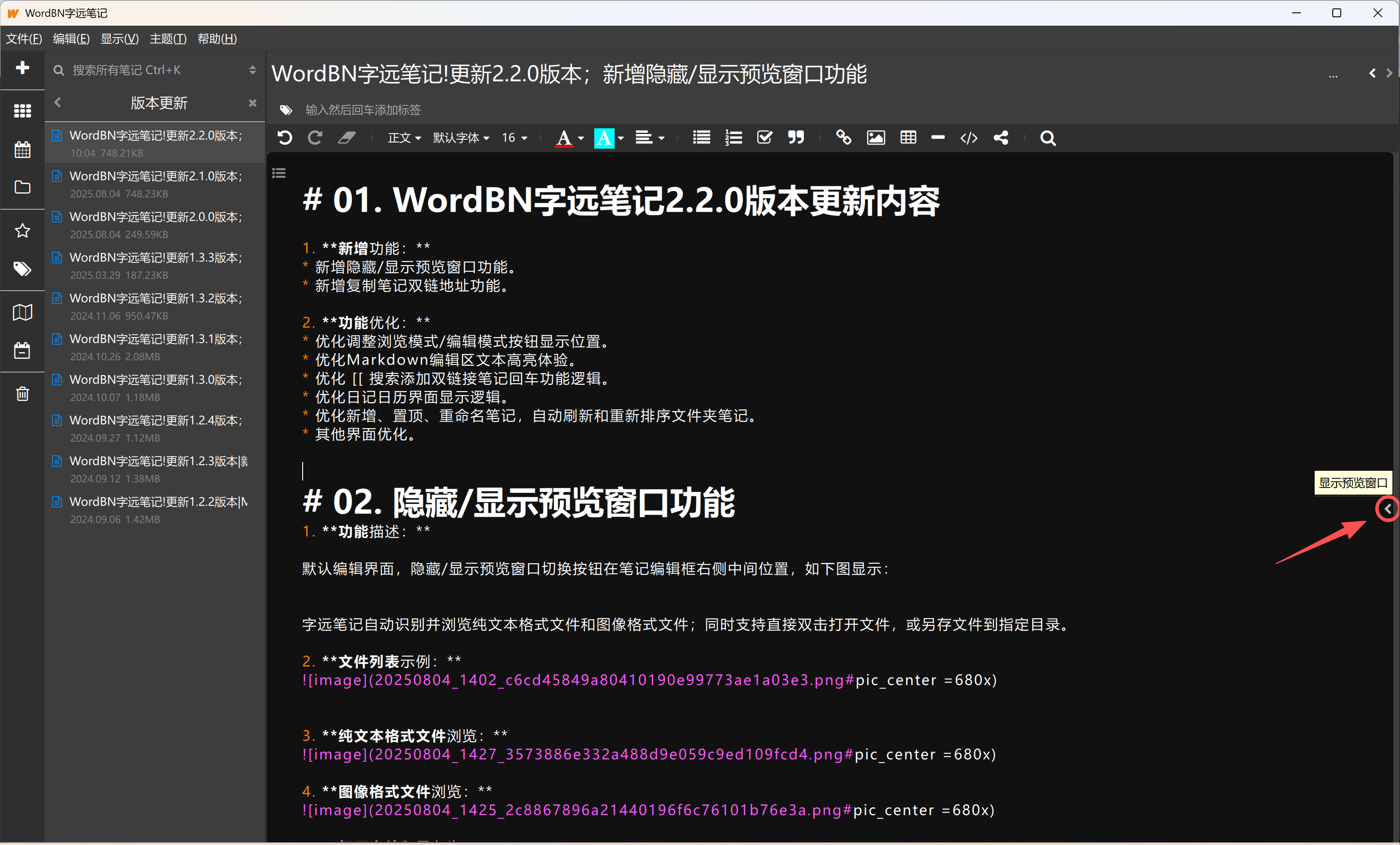
Task: Open the favorites star icon
Action: 22,230
